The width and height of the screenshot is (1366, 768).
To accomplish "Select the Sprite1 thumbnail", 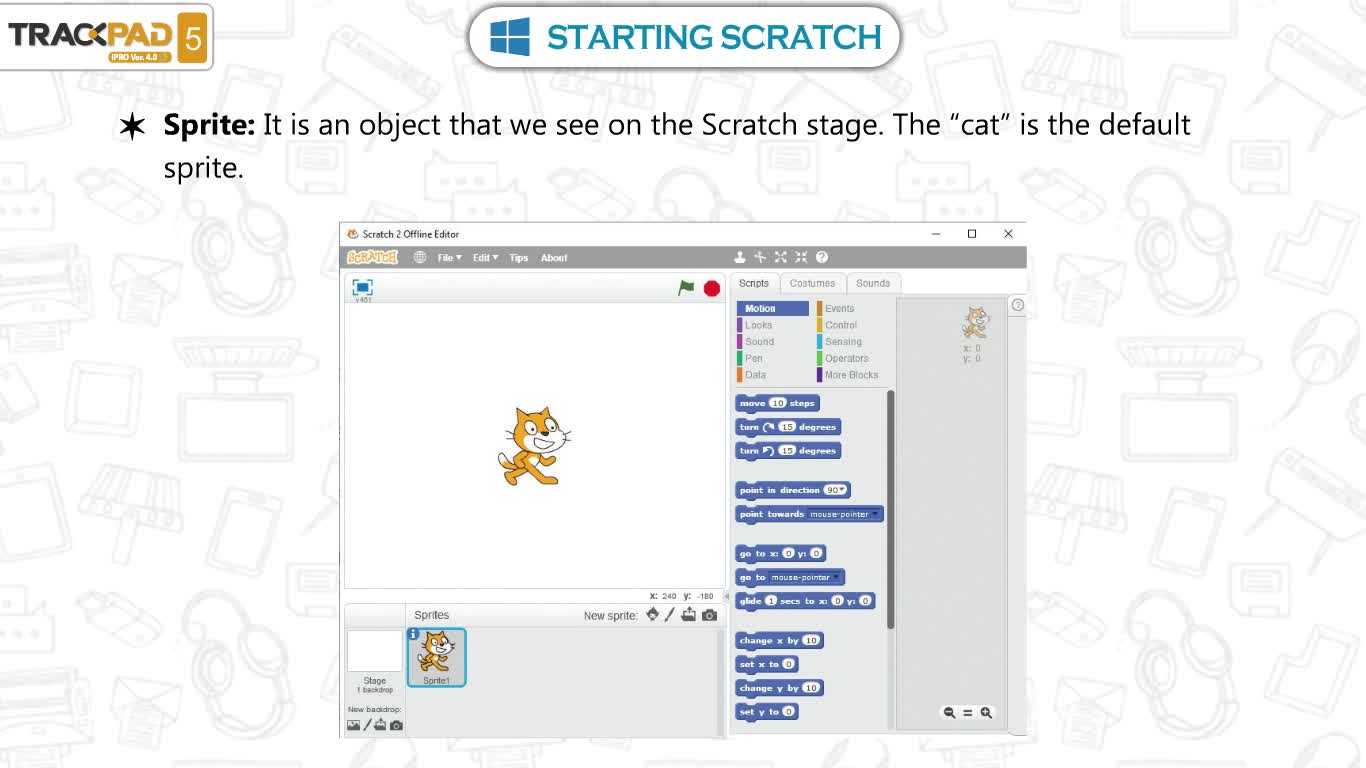I will click(436, 657).
